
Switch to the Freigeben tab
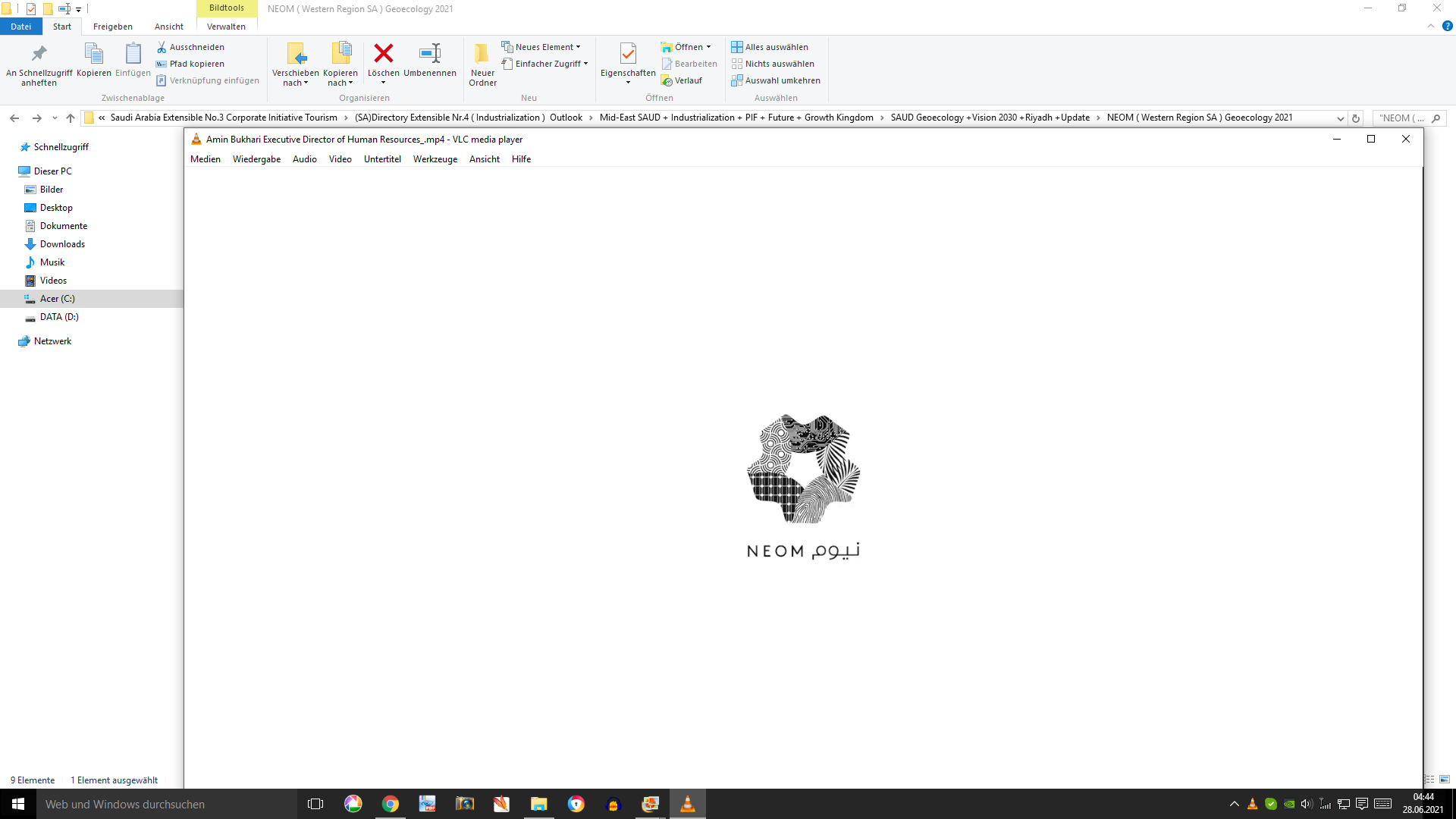point(113,27)
